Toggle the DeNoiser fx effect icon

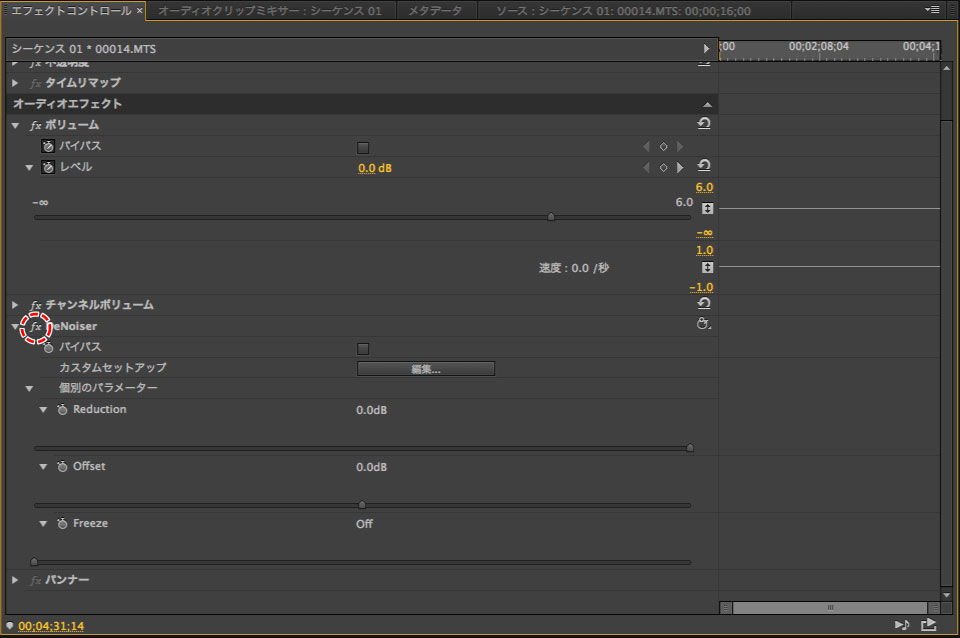[x=36, y=327]
